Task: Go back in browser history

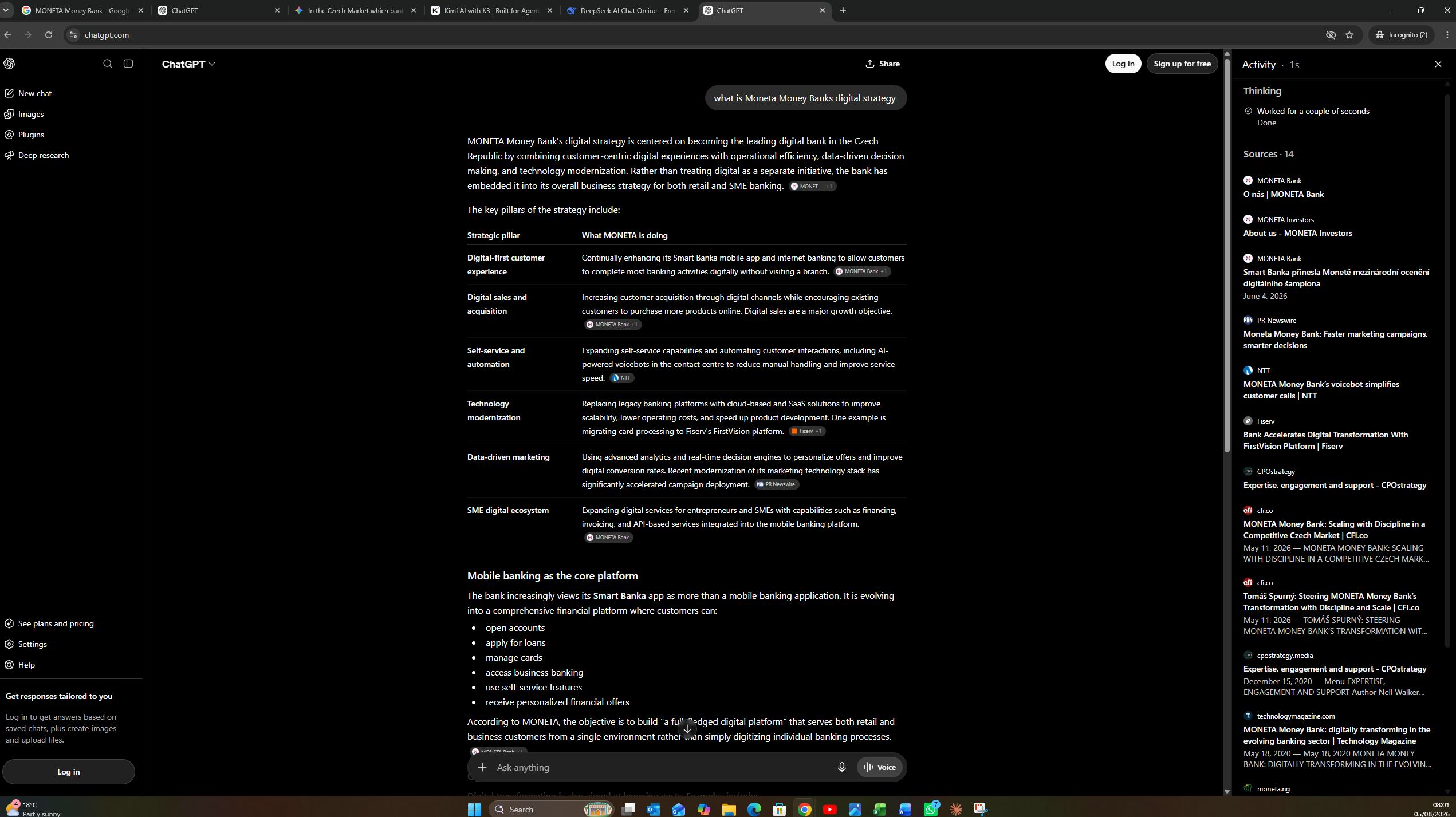Action: pos(7,35)
